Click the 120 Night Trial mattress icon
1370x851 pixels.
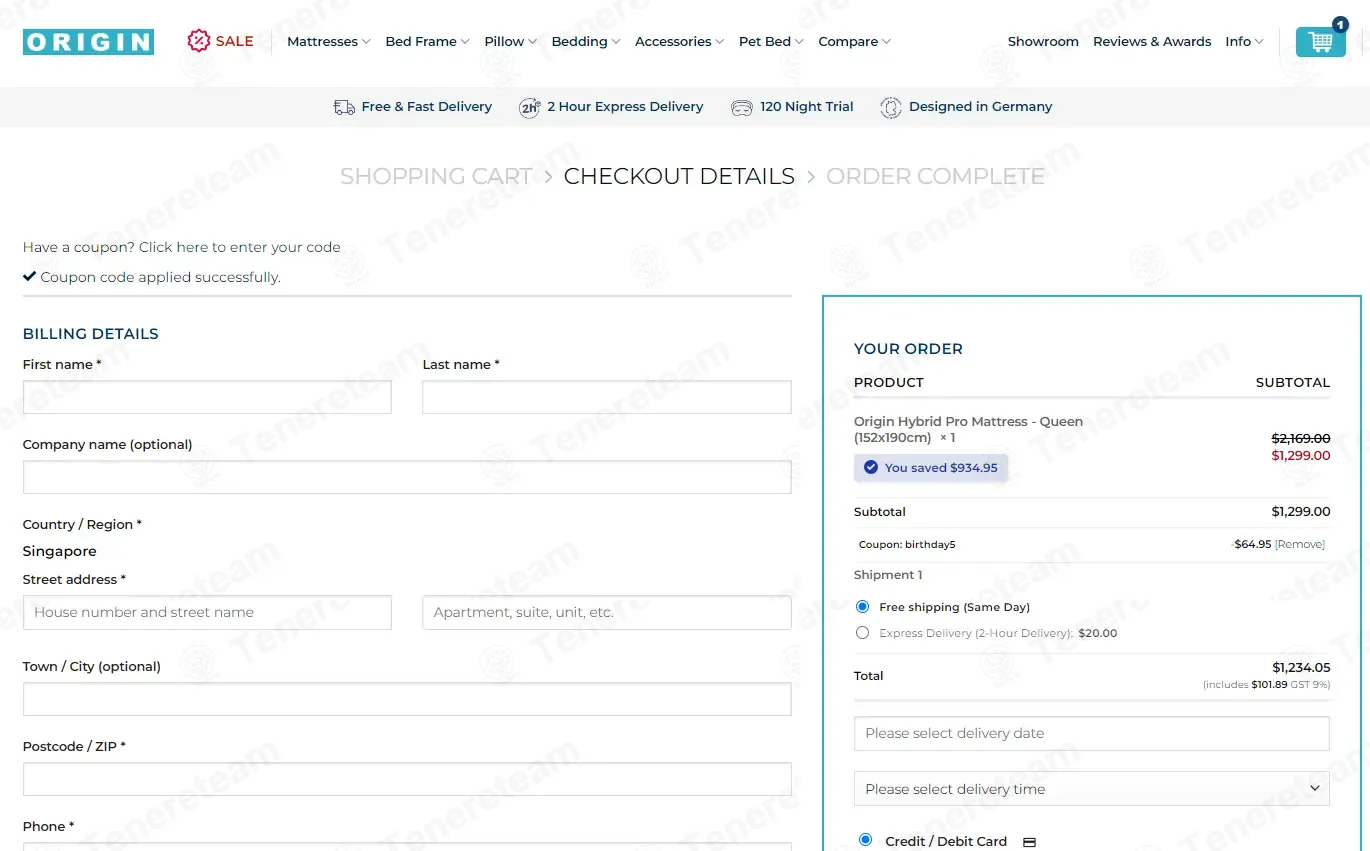[741, 107]
